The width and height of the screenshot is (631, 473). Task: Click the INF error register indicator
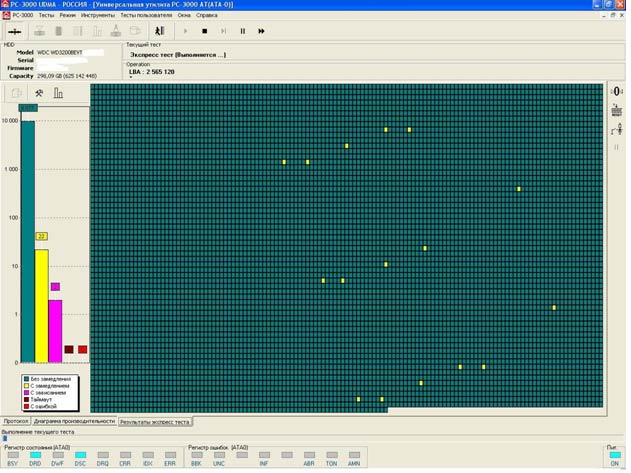(x=264, y=455)
